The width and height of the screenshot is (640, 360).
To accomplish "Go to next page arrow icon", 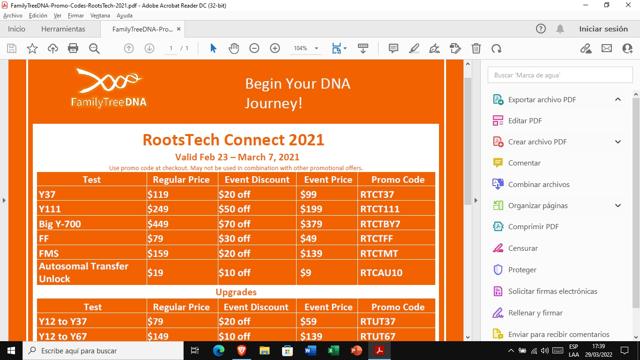I will 149,49.
